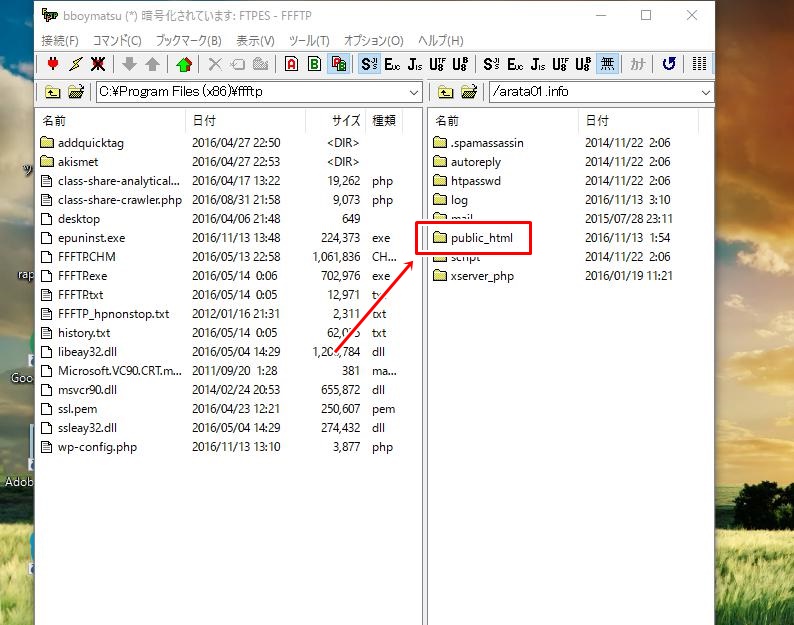Enable Binary transfer mode (B)
Screen dimensions: 794x625
pyautogui.click(x=314, y=64)
